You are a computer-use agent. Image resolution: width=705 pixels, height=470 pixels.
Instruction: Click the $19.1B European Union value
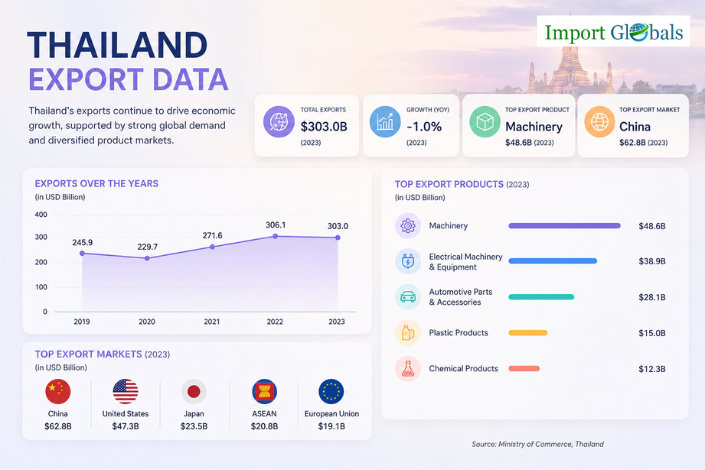coord(331,426)
